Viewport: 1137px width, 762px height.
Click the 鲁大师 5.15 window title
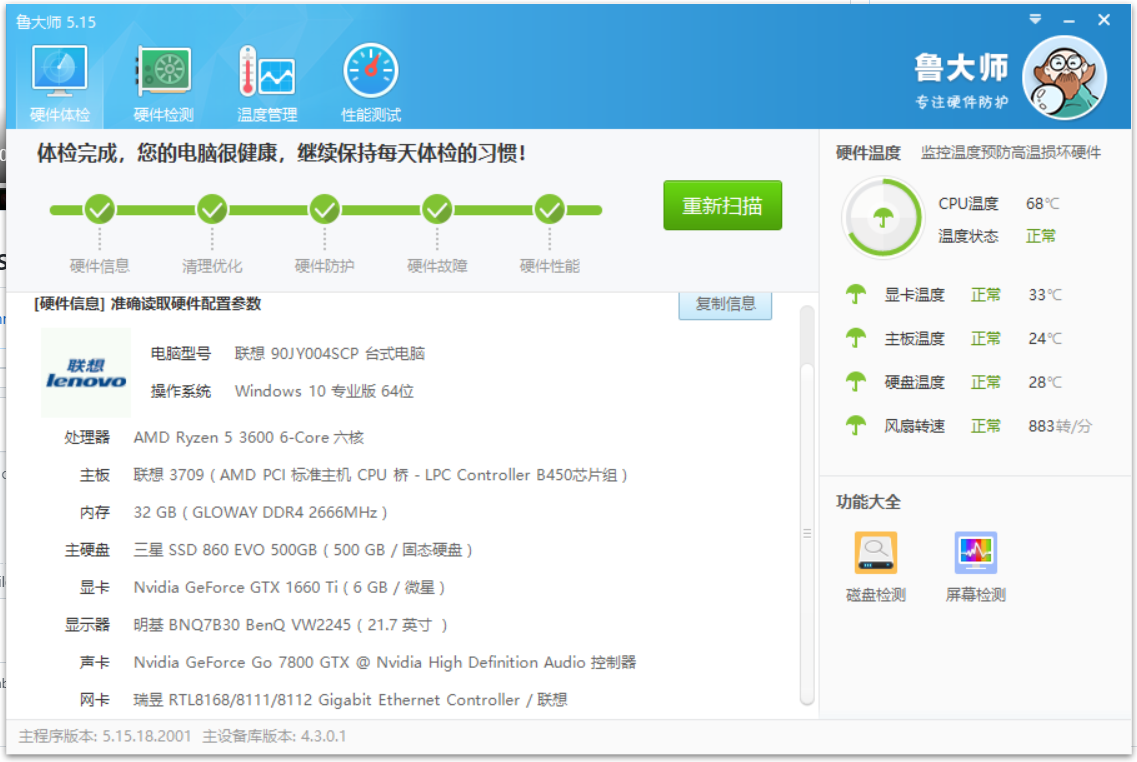coord(56,22)
